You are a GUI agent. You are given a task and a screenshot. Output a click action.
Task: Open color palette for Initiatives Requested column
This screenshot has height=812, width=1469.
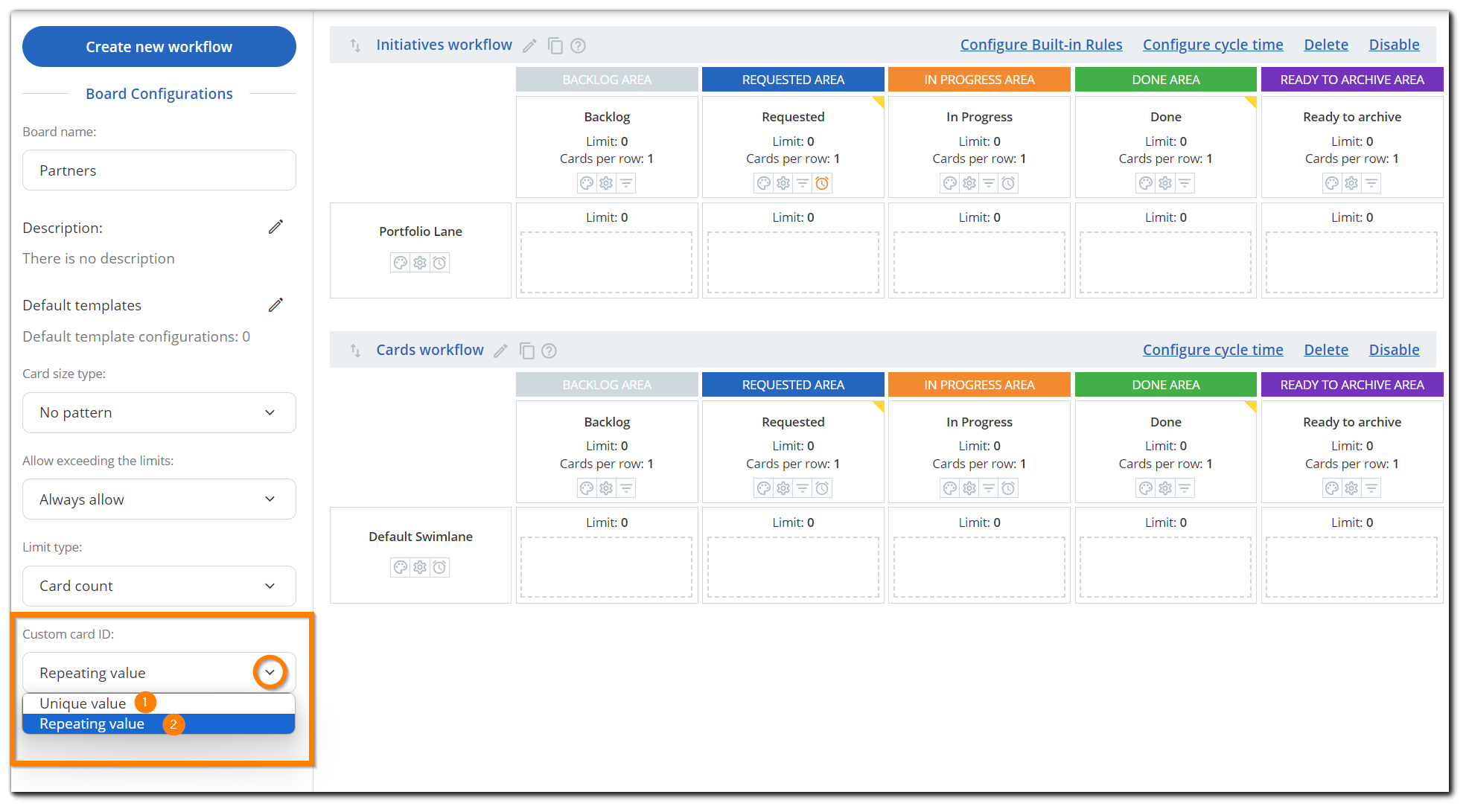point(764,183)
